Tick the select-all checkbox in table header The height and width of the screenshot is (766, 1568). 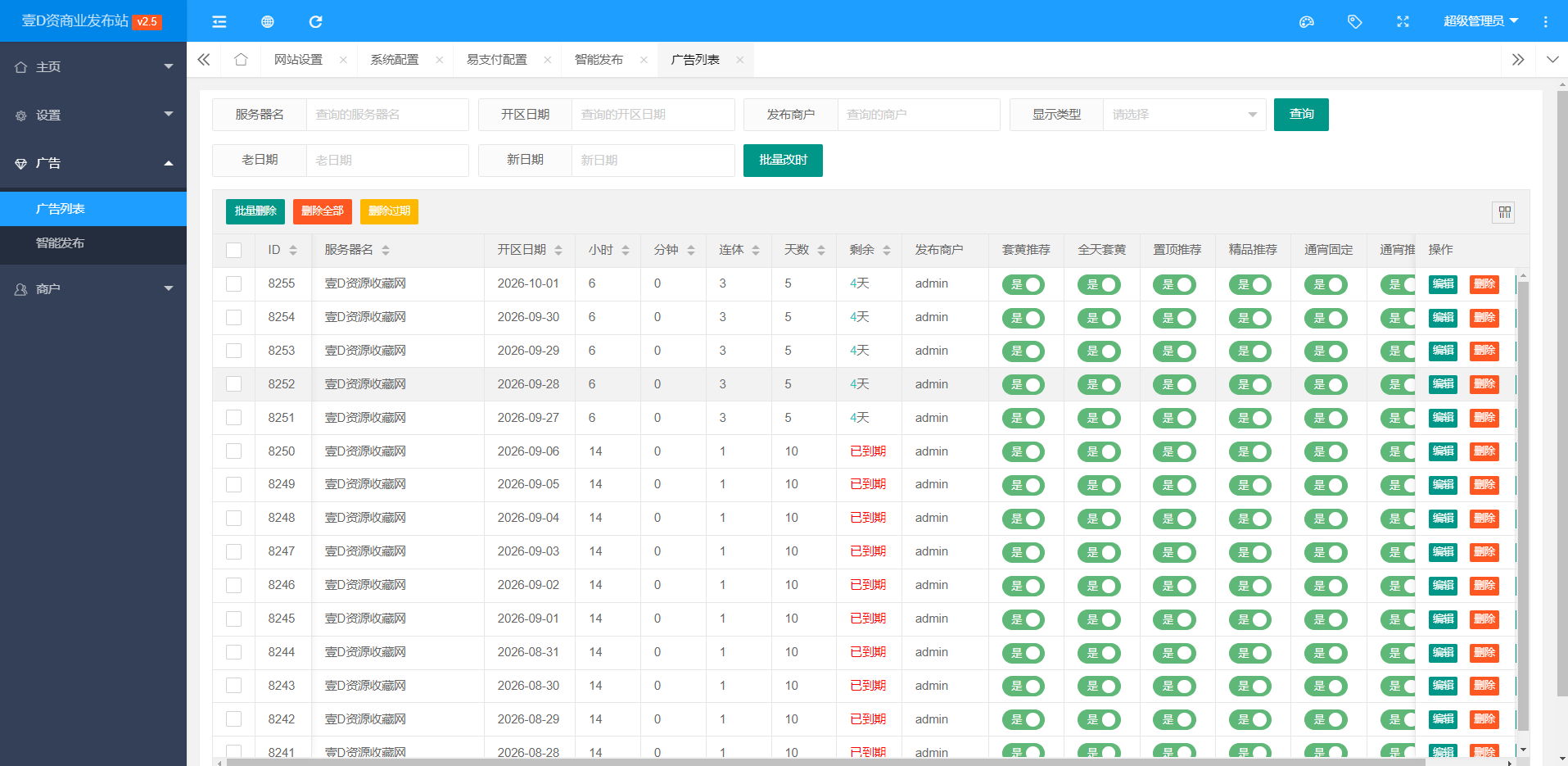point(234,250)
